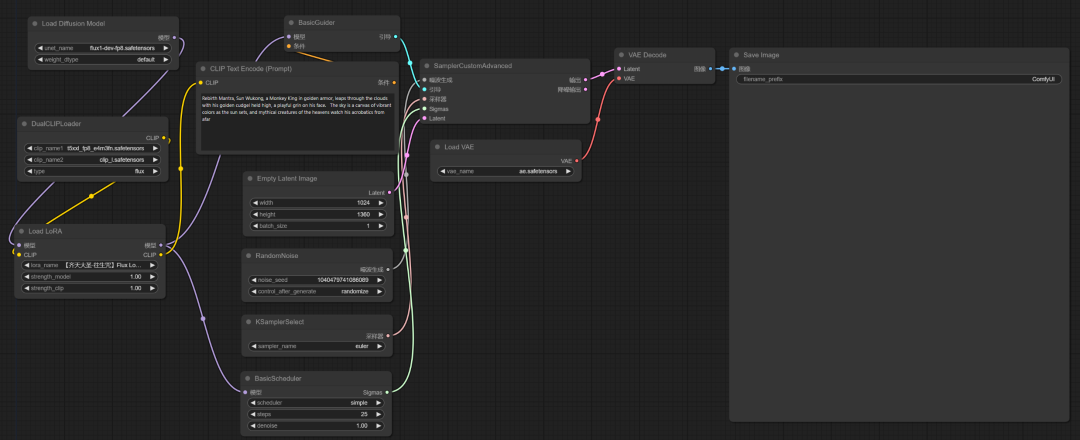The image size is (1080, 440).
Task: Collapse the DualCLIPLoader node via its title dot
Action: pos(24,124)
